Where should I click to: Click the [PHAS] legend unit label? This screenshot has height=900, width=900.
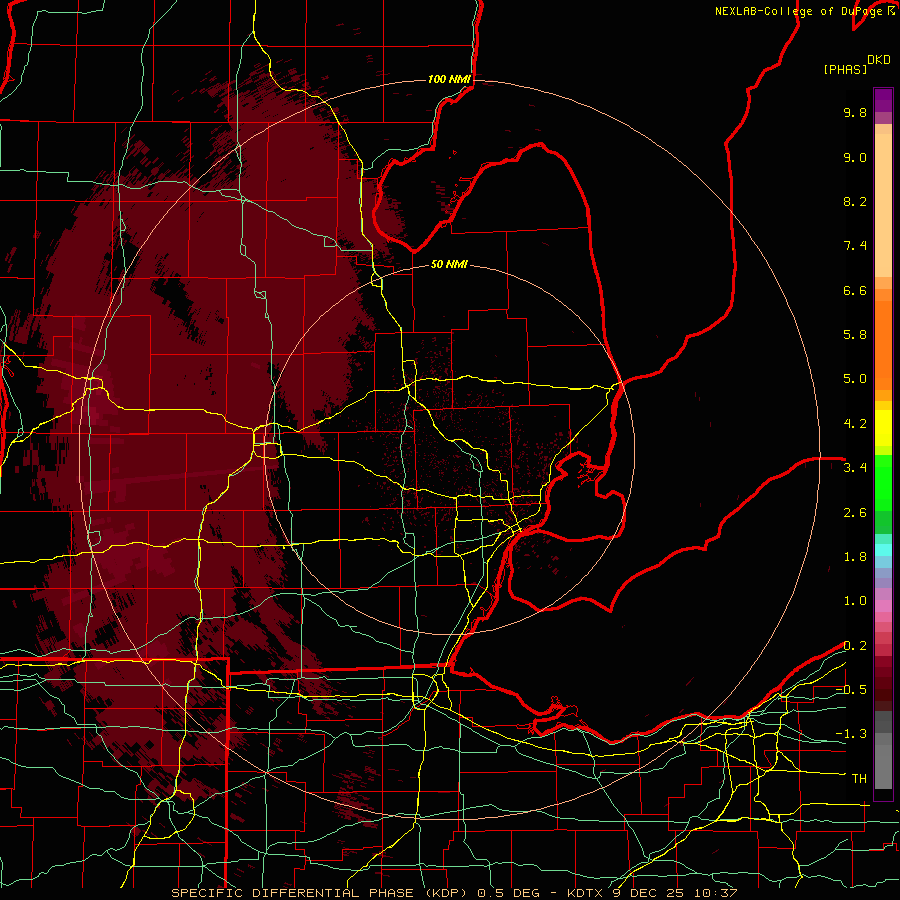(845, 69)
